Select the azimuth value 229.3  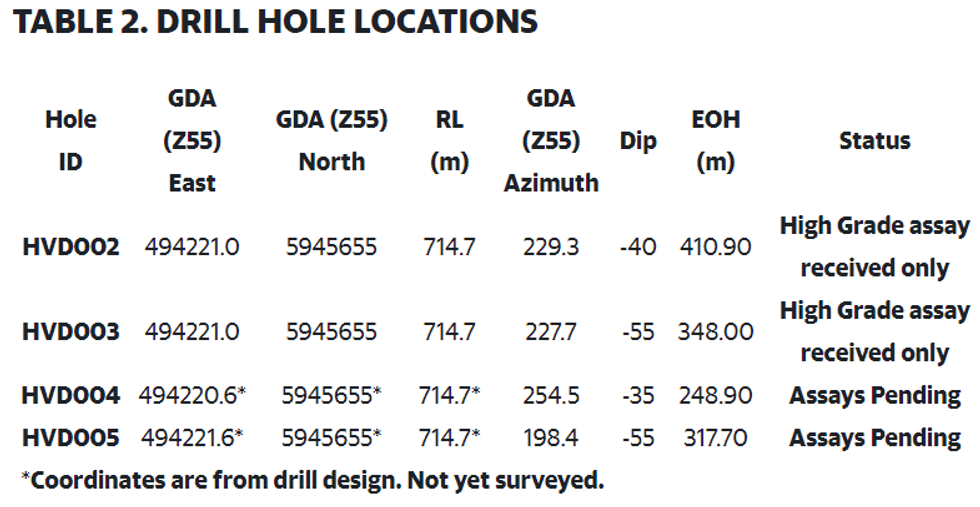550,247
